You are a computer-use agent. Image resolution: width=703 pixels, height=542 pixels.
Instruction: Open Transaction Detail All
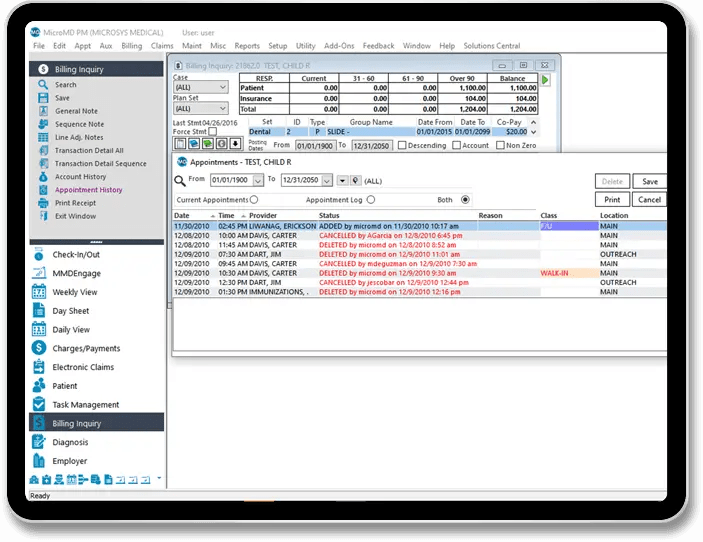[x=89, y=151]
